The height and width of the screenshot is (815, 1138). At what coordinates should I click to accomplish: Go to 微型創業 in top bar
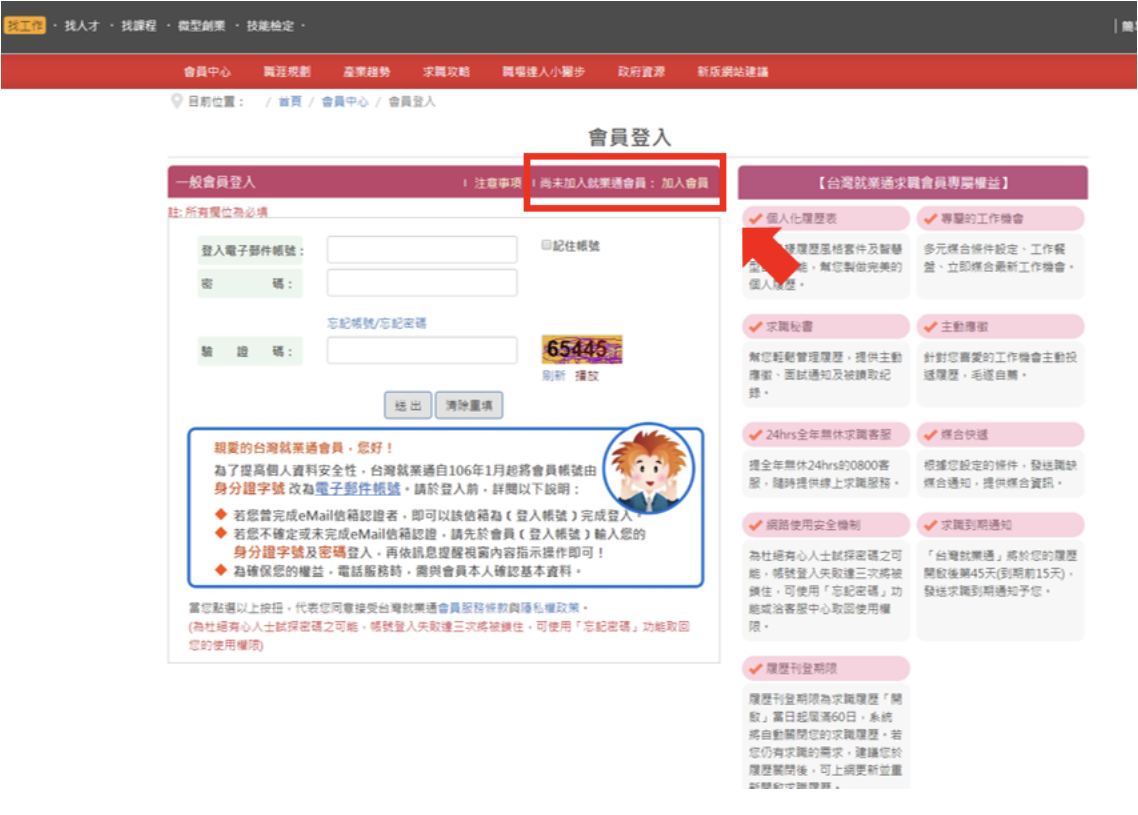coord(202,26)
